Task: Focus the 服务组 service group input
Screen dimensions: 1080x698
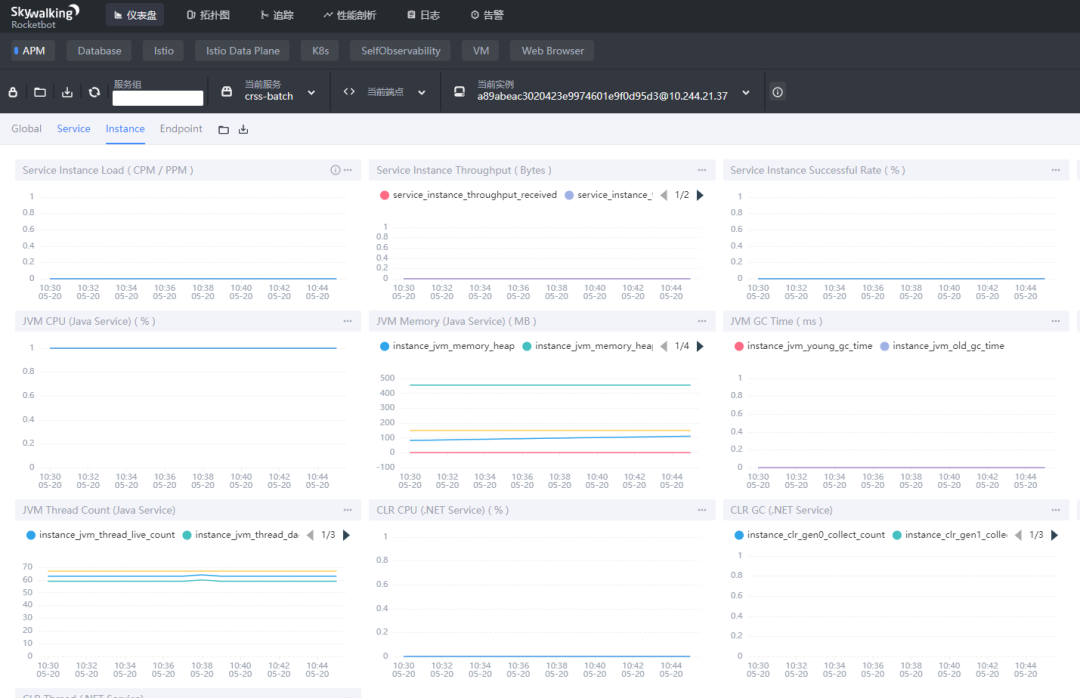Action: pos(158,98)
